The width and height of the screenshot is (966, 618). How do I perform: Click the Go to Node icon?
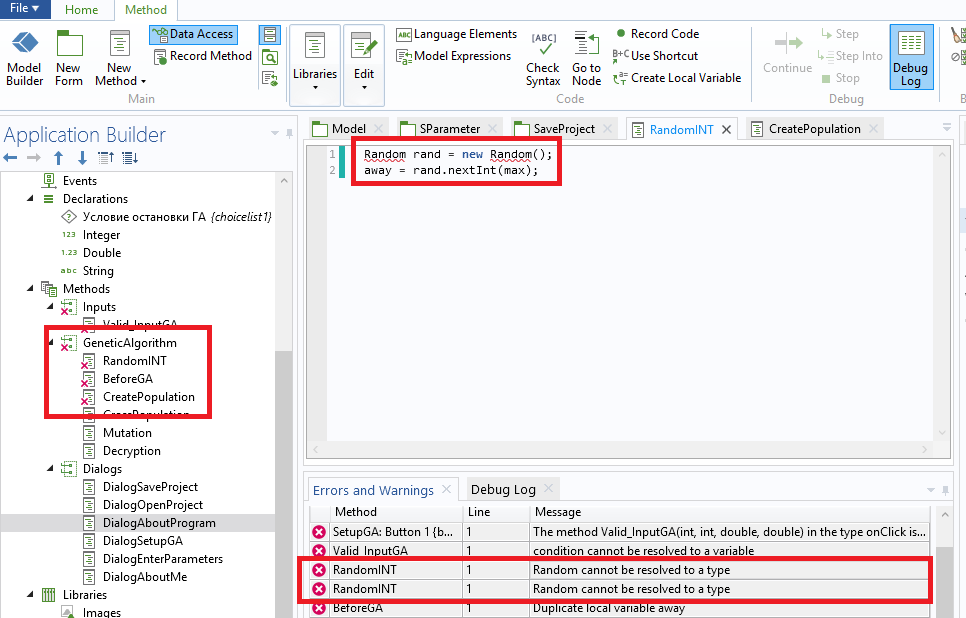pos(587,58)
